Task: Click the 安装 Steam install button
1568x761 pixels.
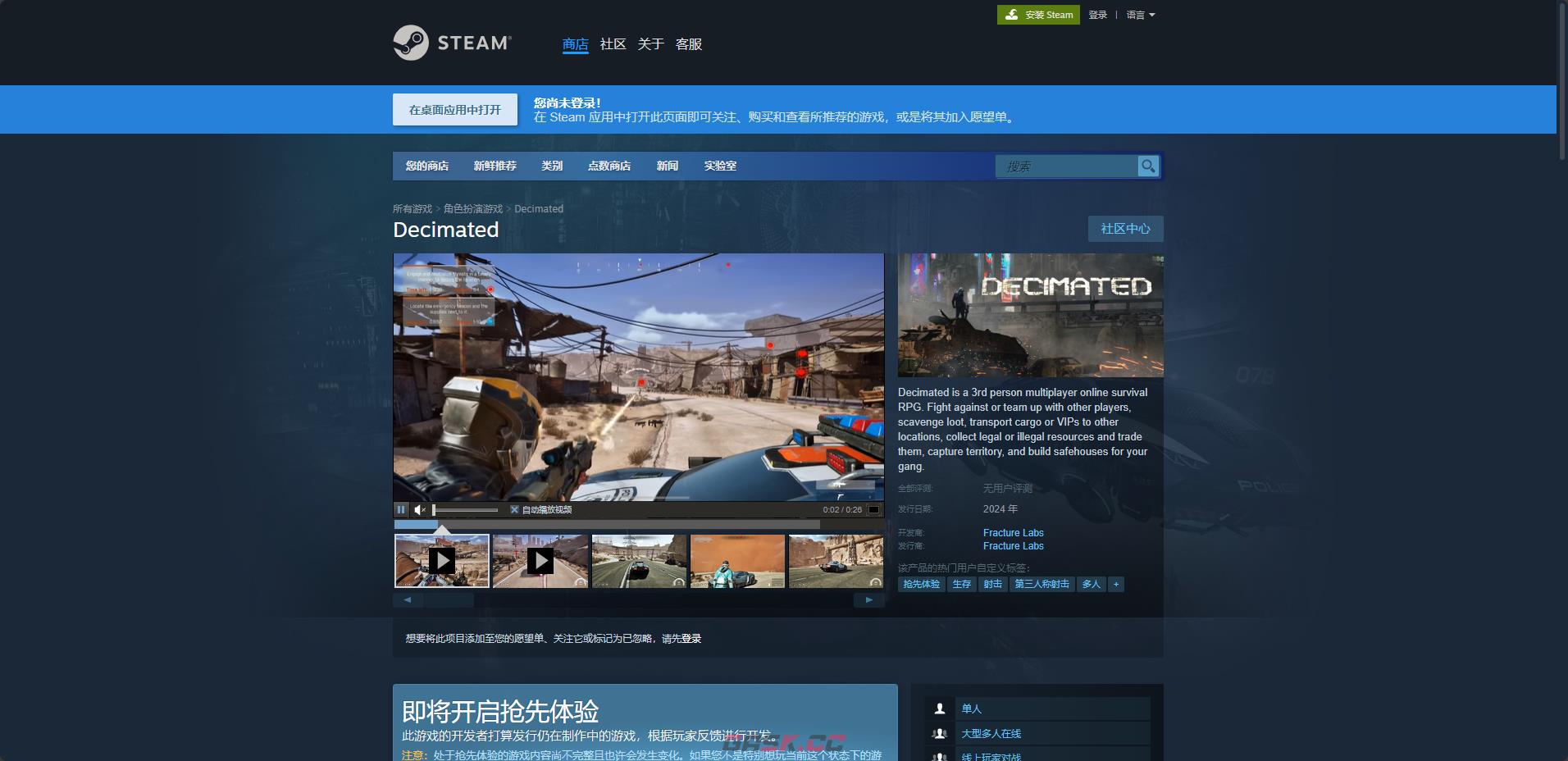Action: pyautogui.click(x=1038, y=15)
